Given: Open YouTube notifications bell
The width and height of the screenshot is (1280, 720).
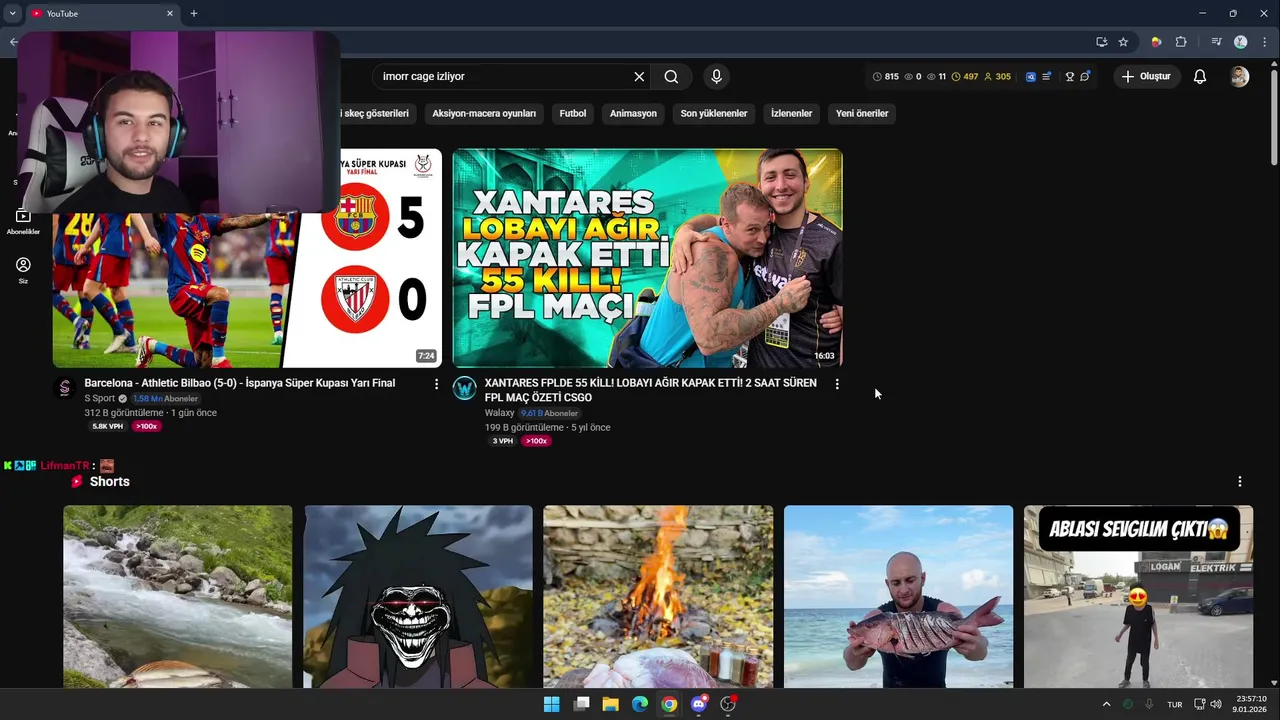Looking at the screenshot, I should click(x=1200, y=76).
